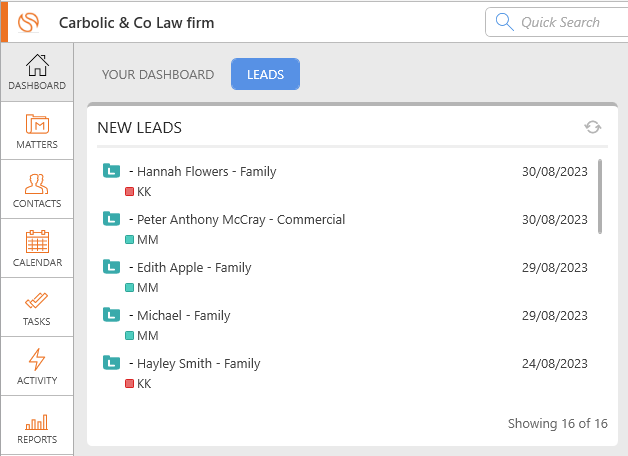The width and height of the screenshot is (628, 456).
Task: Select the Leads tab
Action: click(265, 74)
